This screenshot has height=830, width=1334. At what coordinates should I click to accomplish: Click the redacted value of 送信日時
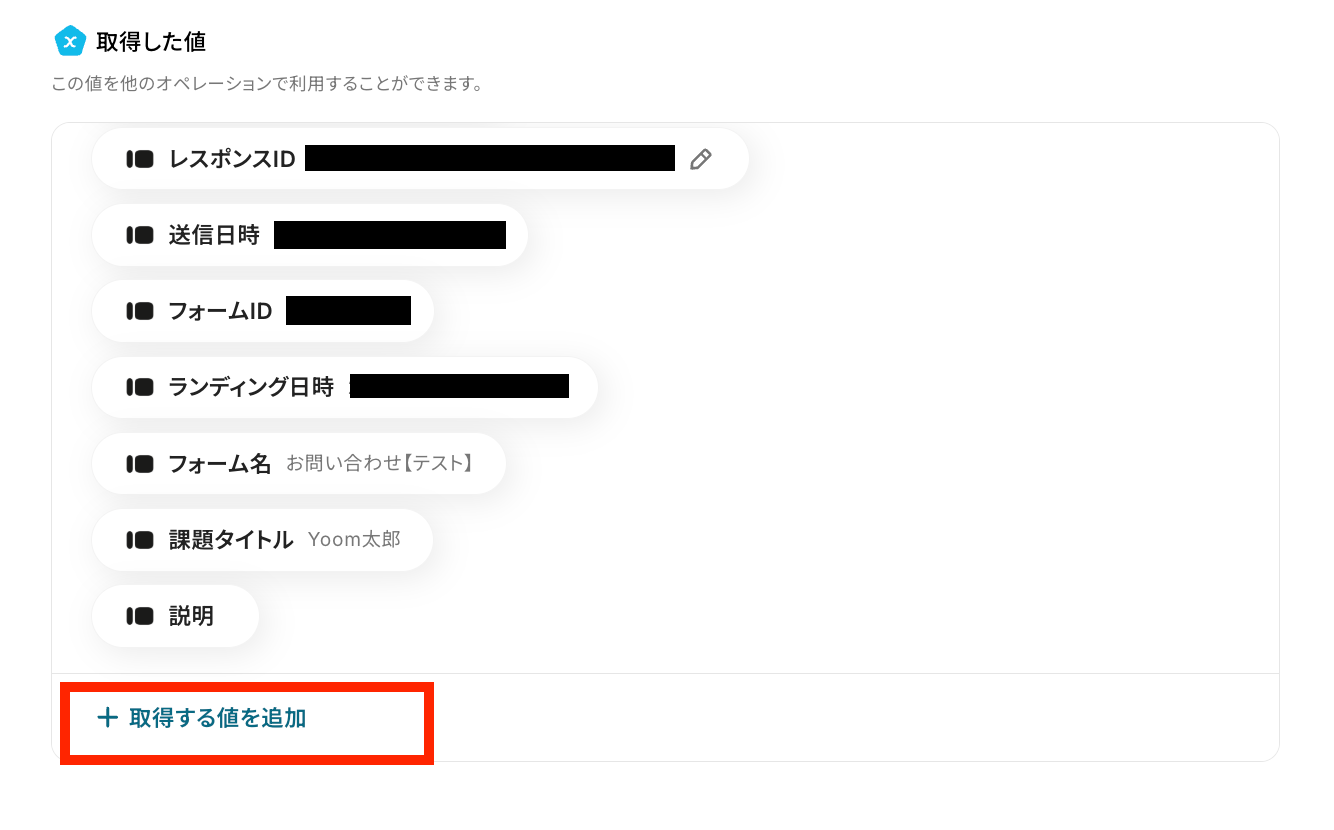click(x=390, y=235)
